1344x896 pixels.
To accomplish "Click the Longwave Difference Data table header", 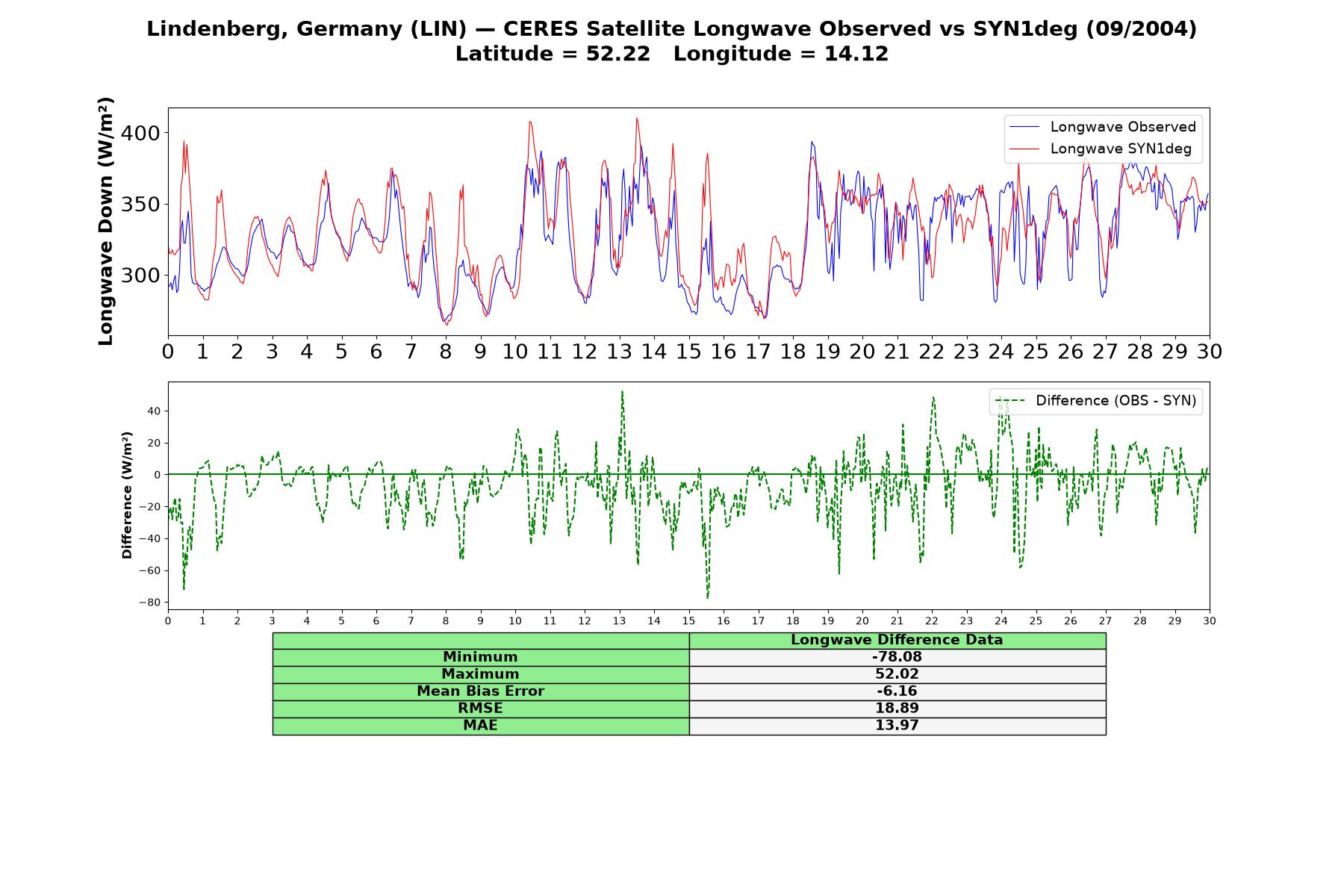I will [x=897, y=640].
